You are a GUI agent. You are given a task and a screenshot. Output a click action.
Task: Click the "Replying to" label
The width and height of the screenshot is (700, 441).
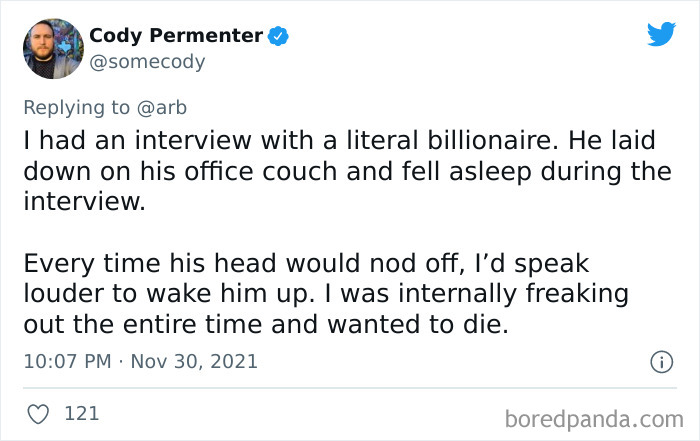click(x=75, y=106)
